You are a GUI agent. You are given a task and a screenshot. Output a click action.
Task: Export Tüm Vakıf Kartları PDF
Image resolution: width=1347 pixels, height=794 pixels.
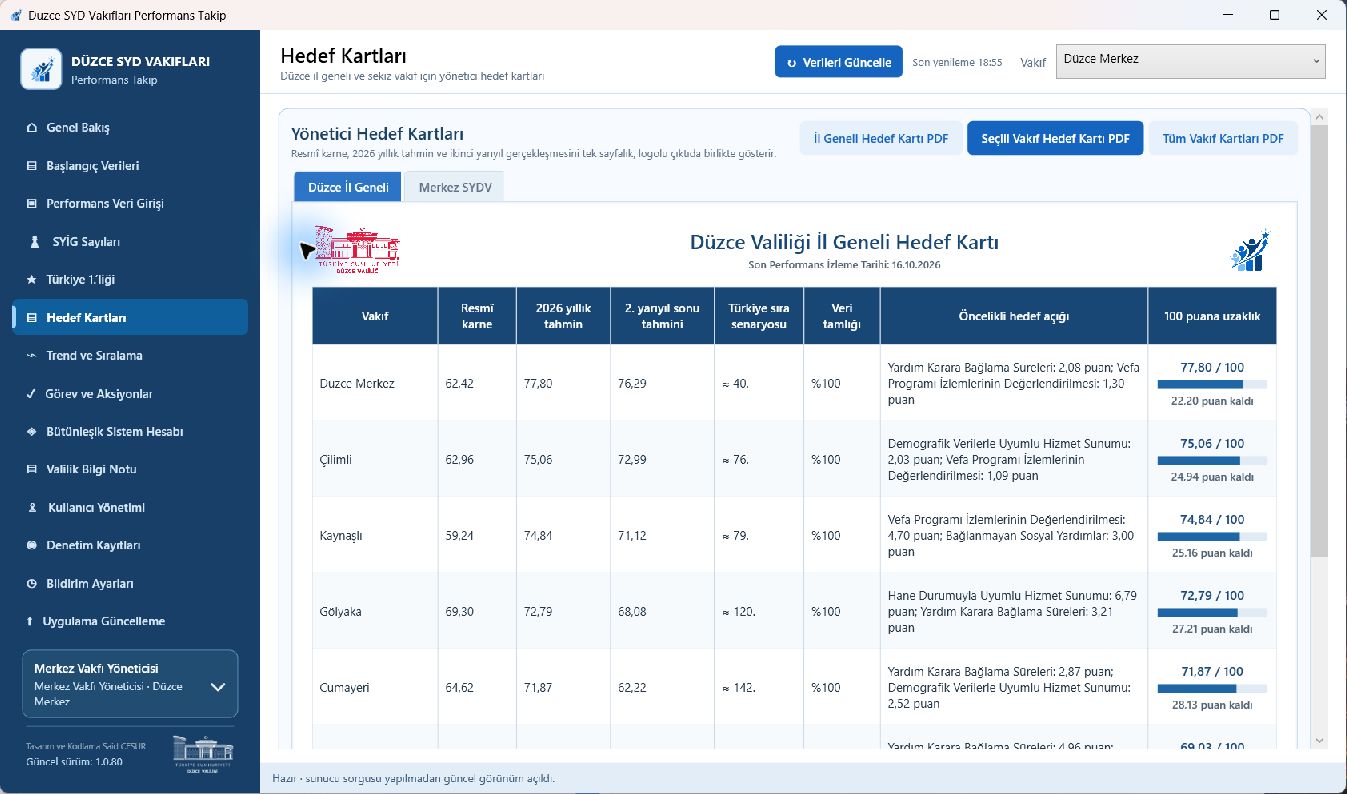1223,139
